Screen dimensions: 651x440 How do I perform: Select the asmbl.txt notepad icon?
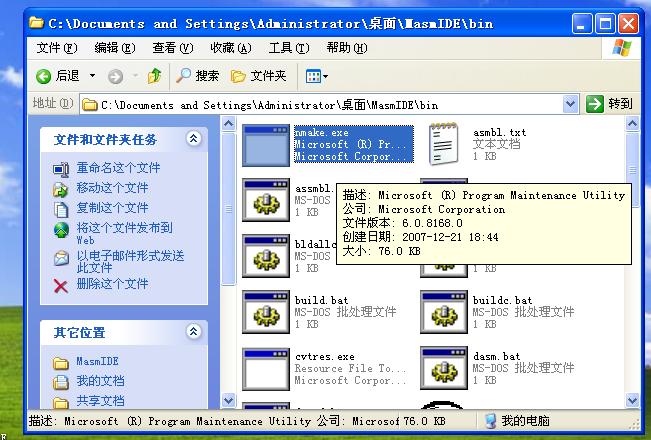(x=444, y=144)
